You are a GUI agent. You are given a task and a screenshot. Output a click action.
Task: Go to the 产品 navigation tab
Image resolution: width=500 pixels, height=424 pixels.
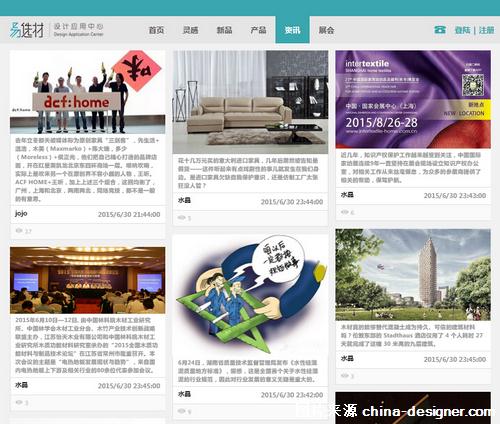[x=258, y=30]
